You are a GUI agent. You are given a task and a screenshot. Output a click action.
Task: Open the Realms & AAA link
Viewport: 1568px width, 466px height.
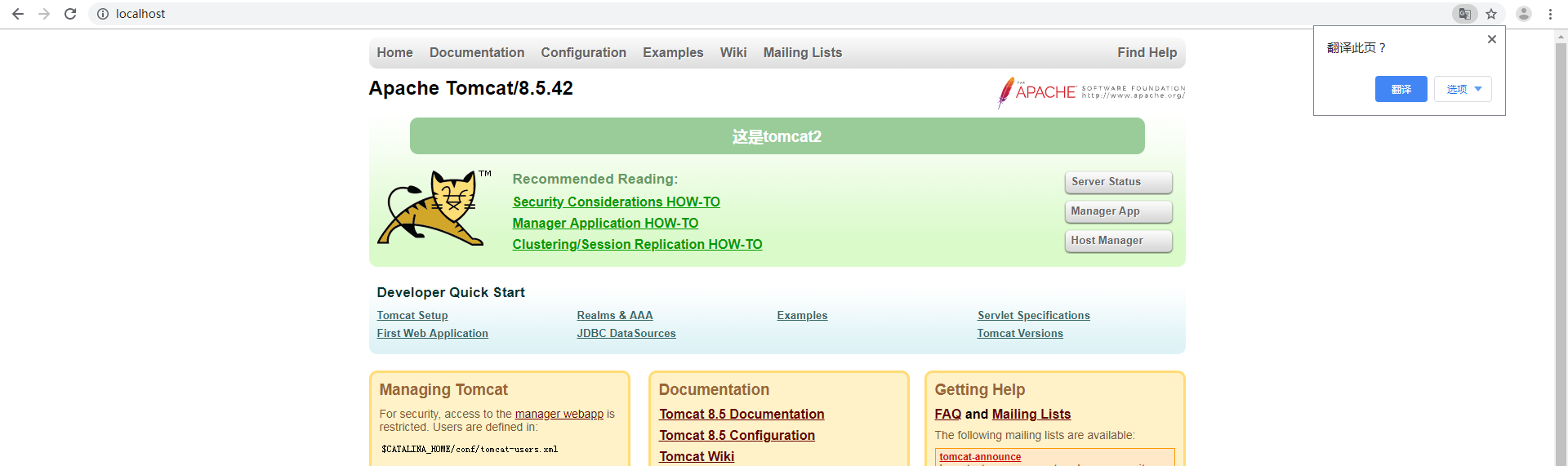[615, 315]
